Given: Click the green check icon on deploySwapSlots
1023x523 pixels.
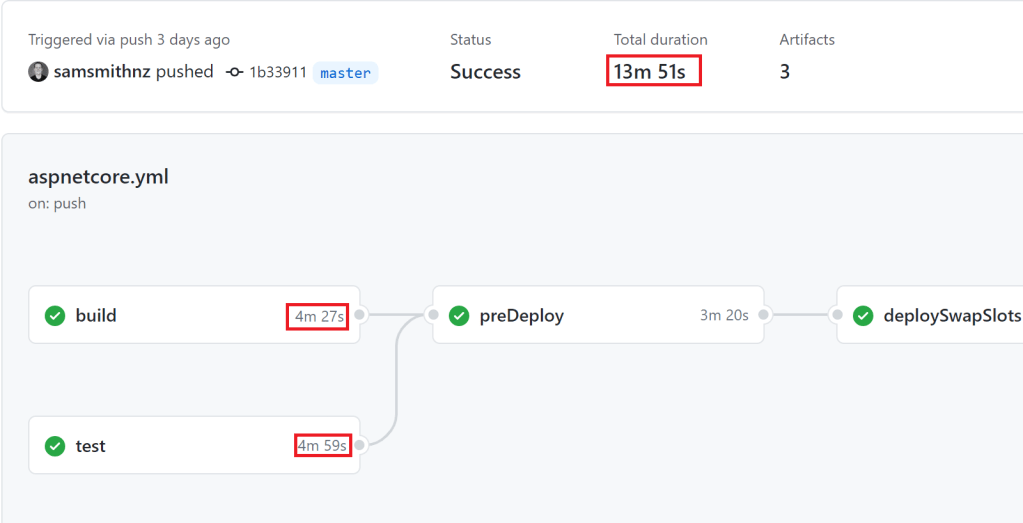Looking at the screenshot, I should click(x=863, y=316).
